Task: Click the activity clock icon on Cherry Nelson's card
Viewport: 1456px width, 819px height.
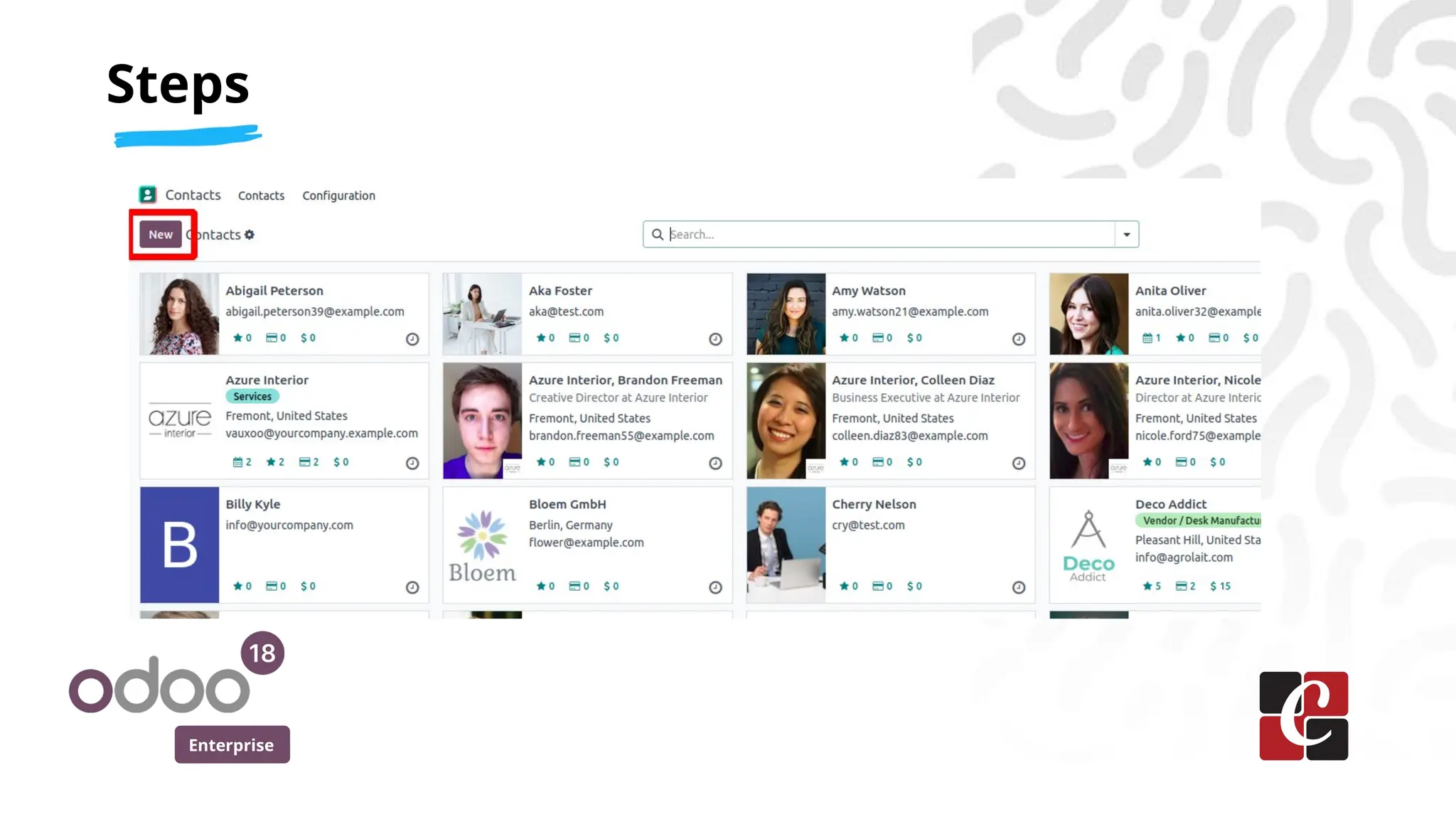Action: click(1019, 587)
